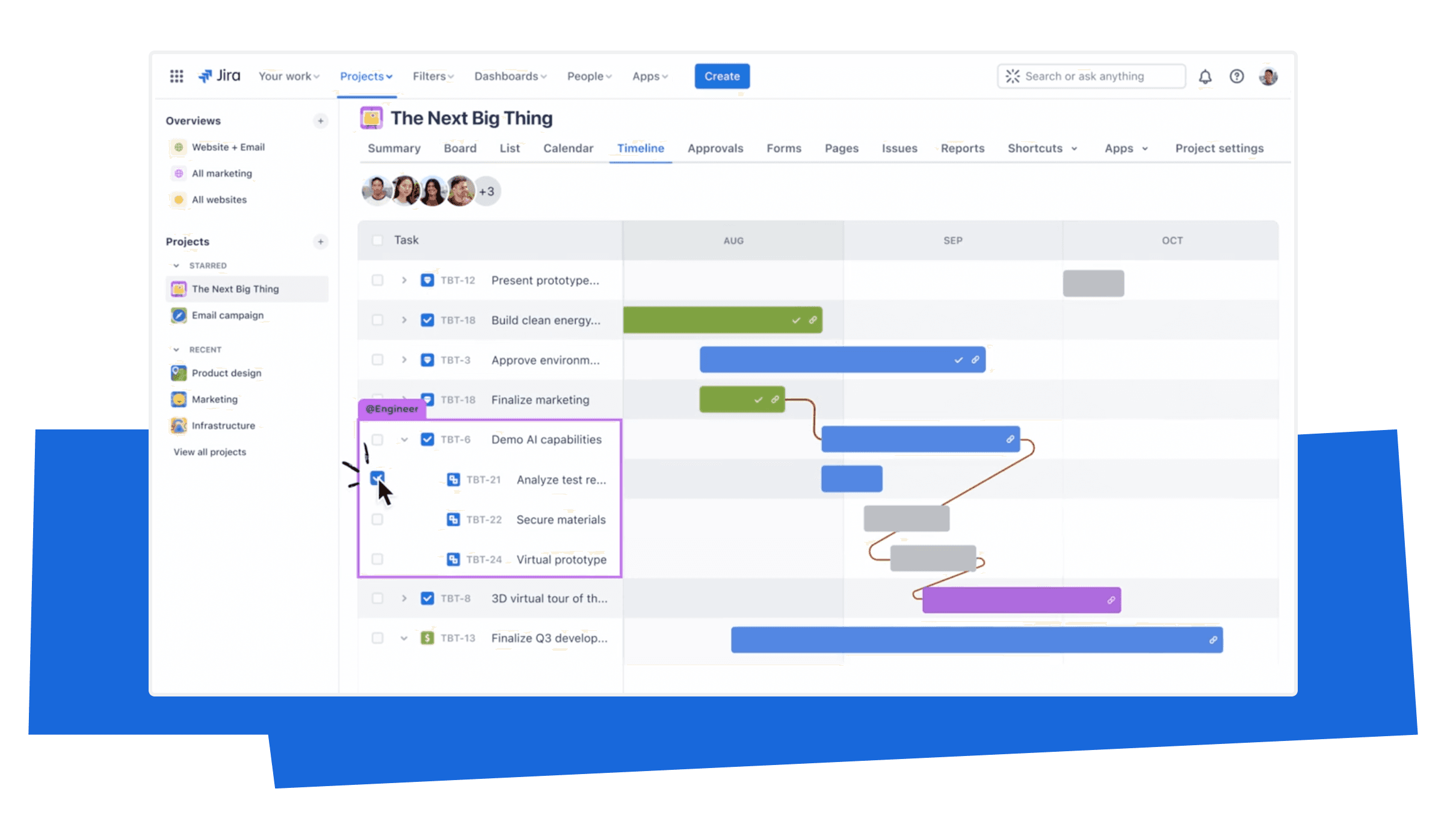Switch to the Calendar tab
Viewport: 1456px width, 836px height.
[568, 149]
